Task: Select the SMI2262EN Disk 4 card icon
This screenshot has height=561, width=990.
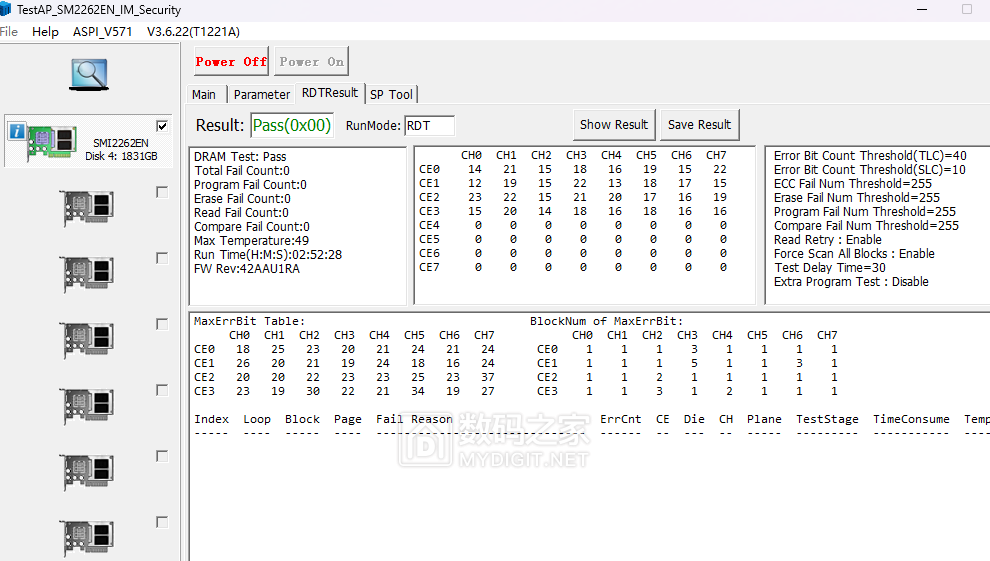Action: click(51, 141)
